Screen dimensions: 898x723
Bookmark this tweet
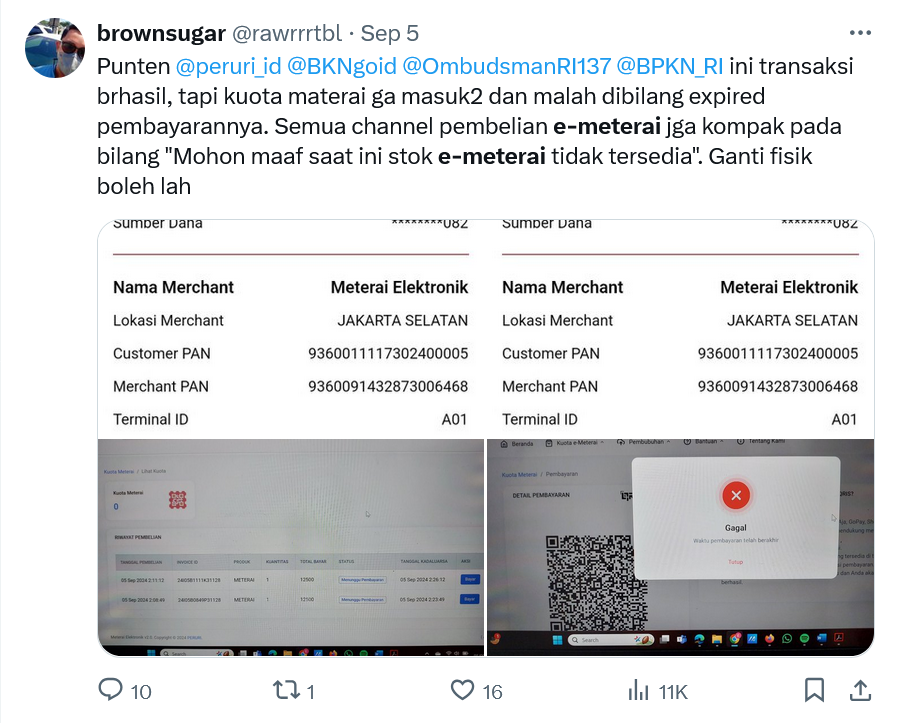coord(814,690)
